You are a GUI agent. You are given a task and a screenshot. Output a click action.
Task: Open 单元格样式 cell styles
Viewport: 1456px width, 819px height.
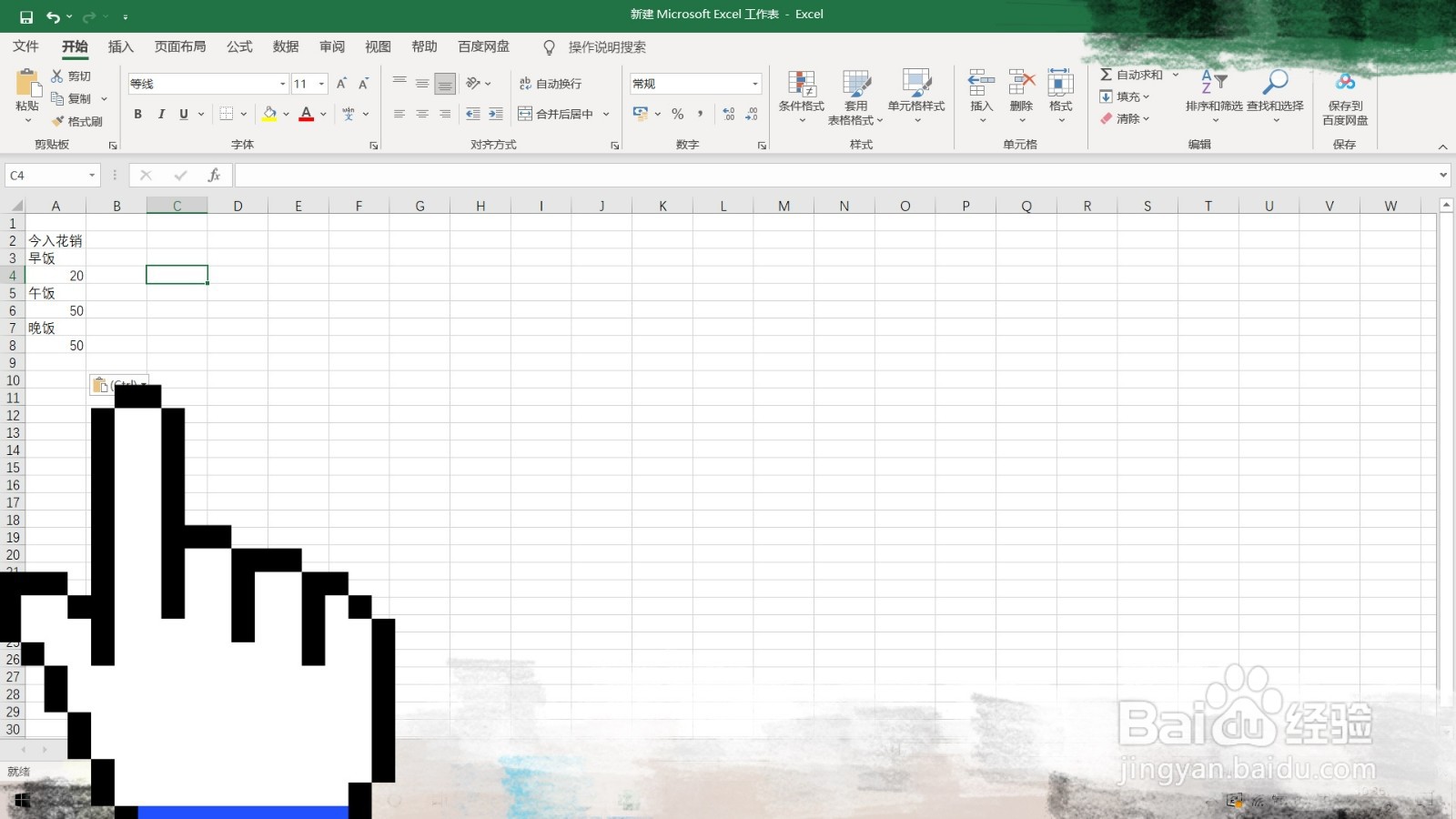[x=916, y=96]
